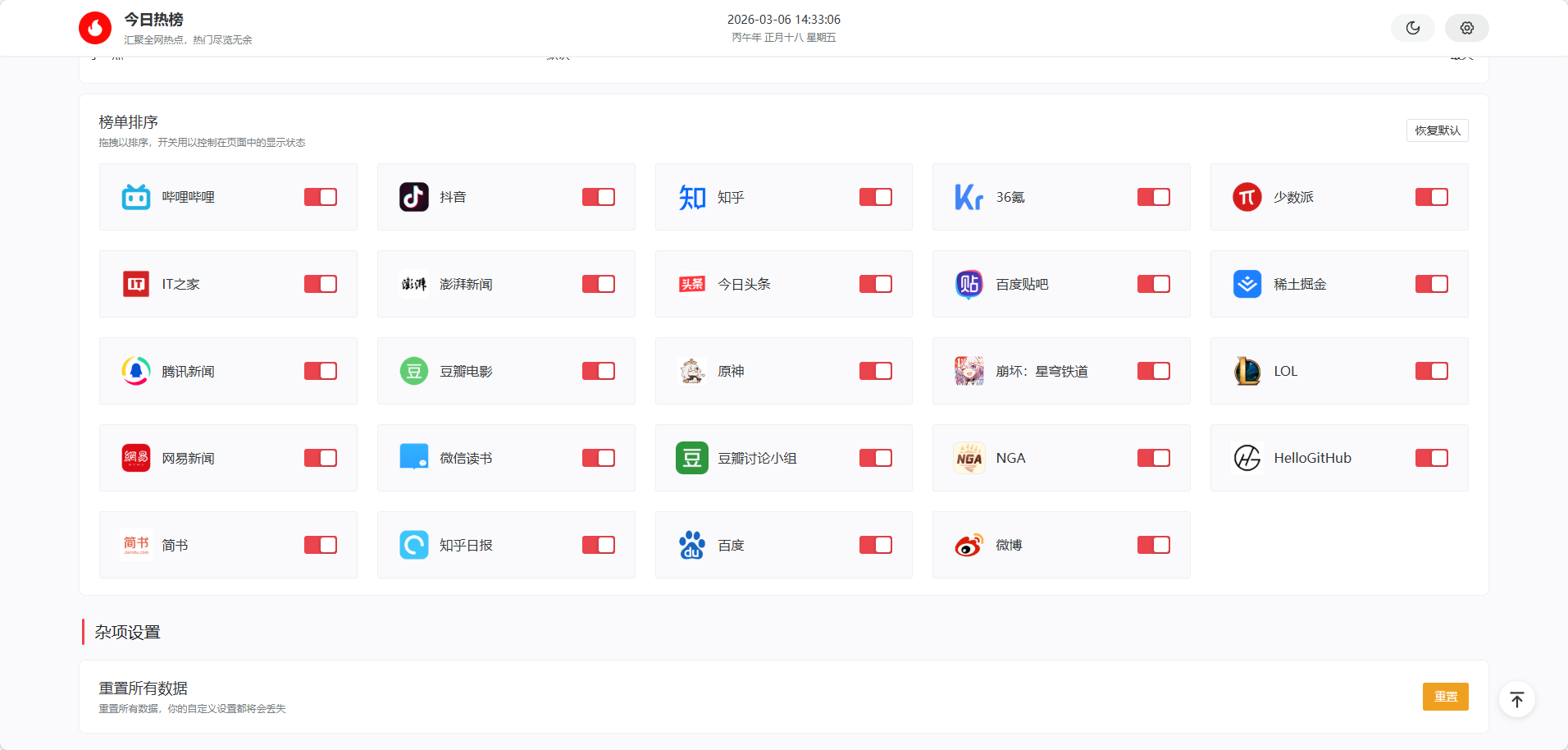The width and height of the screenshot is (1568, 750).
Task: Switch off the LOL toggle
Action: pos(1431,371)
